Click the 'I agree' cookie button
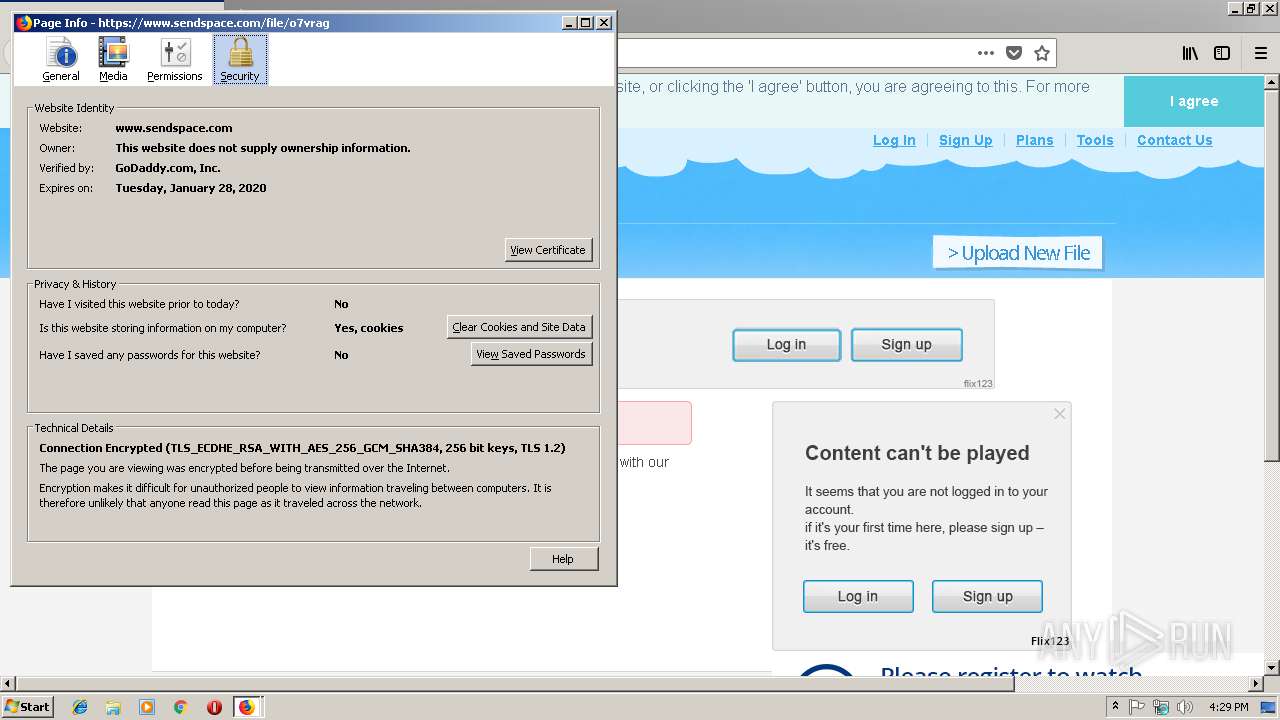 [1194, 101]
